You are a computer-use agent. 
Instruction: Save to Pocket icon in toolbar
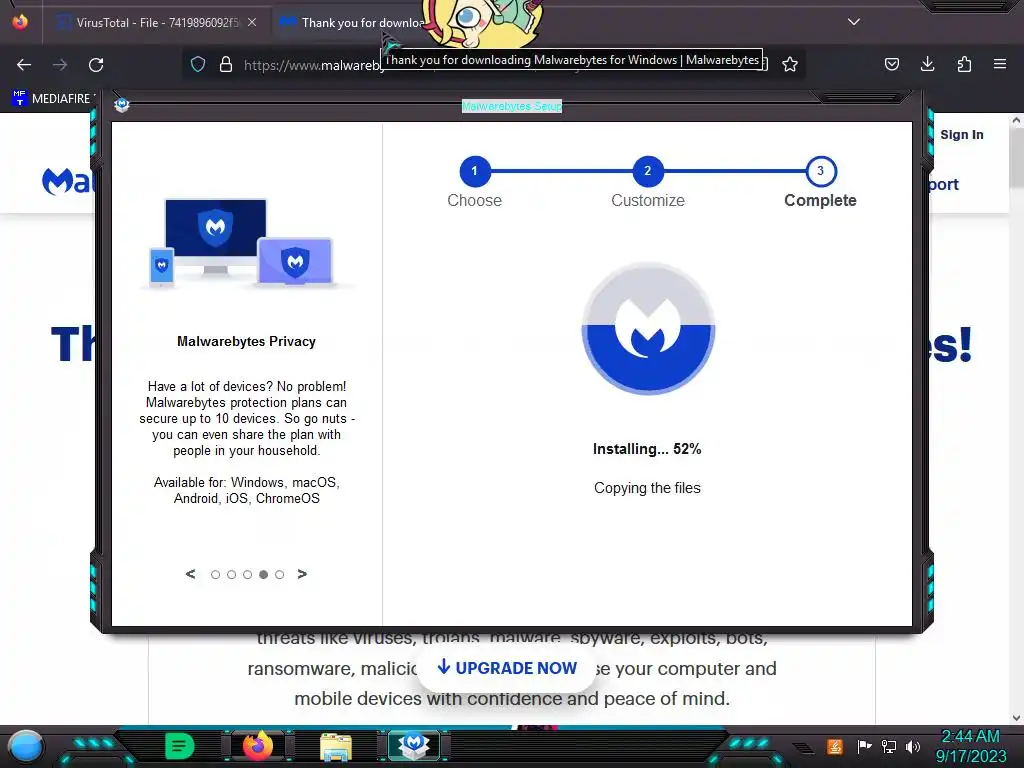tap(891, 64)
